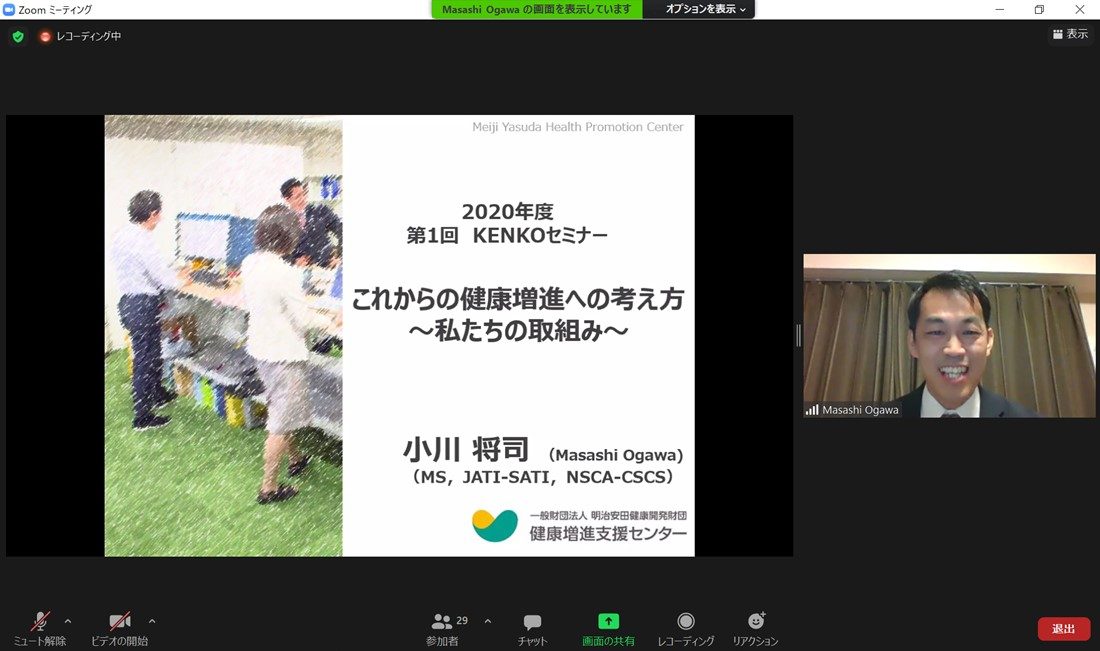This screenshot has height=651, width=1100.
Task: Click the signal strength icon beside Masashi Ogawa
Action: click(812, 410)
